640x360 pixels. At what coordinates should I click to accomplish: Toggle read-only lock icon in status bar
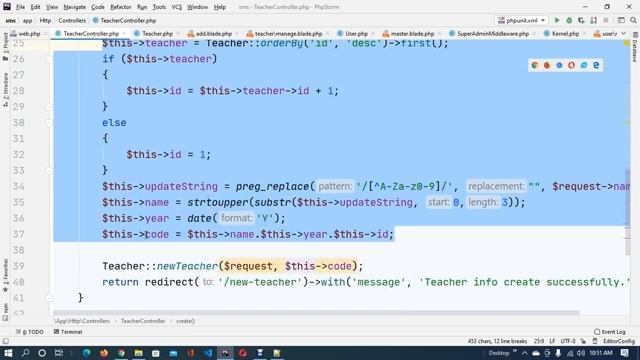point(583,341)
